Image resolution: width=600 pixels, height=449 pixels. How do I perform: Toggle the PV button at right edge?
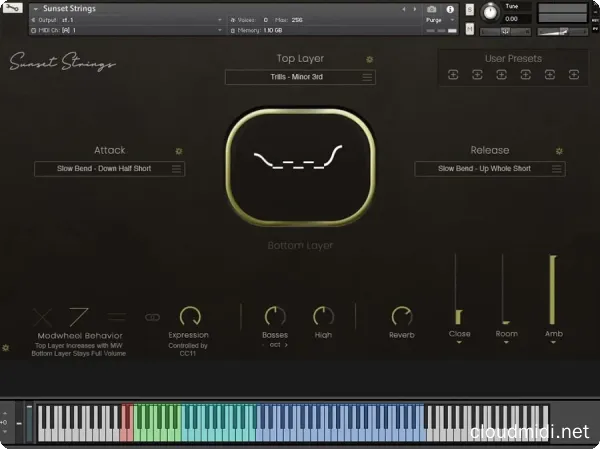pyautogui.click(x=595, y=29)
